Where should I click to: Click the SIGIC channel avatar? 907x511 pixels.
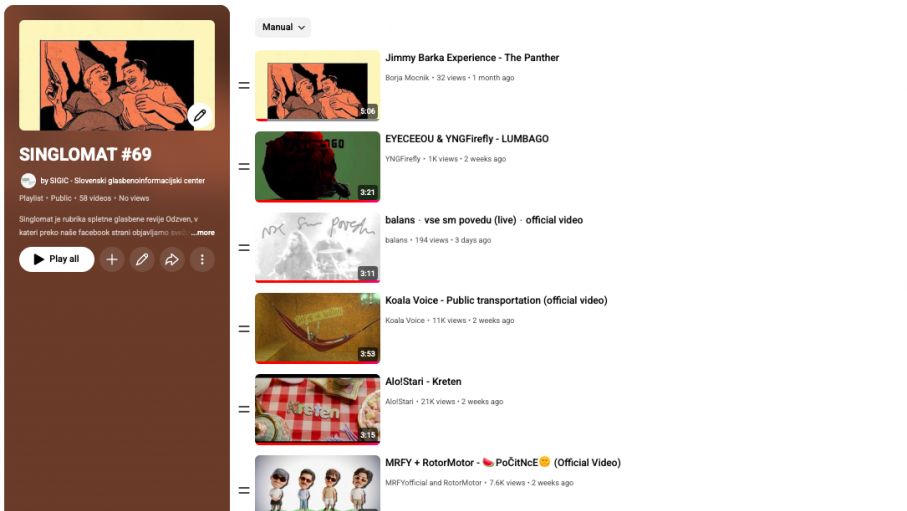(x=28, y=181)
